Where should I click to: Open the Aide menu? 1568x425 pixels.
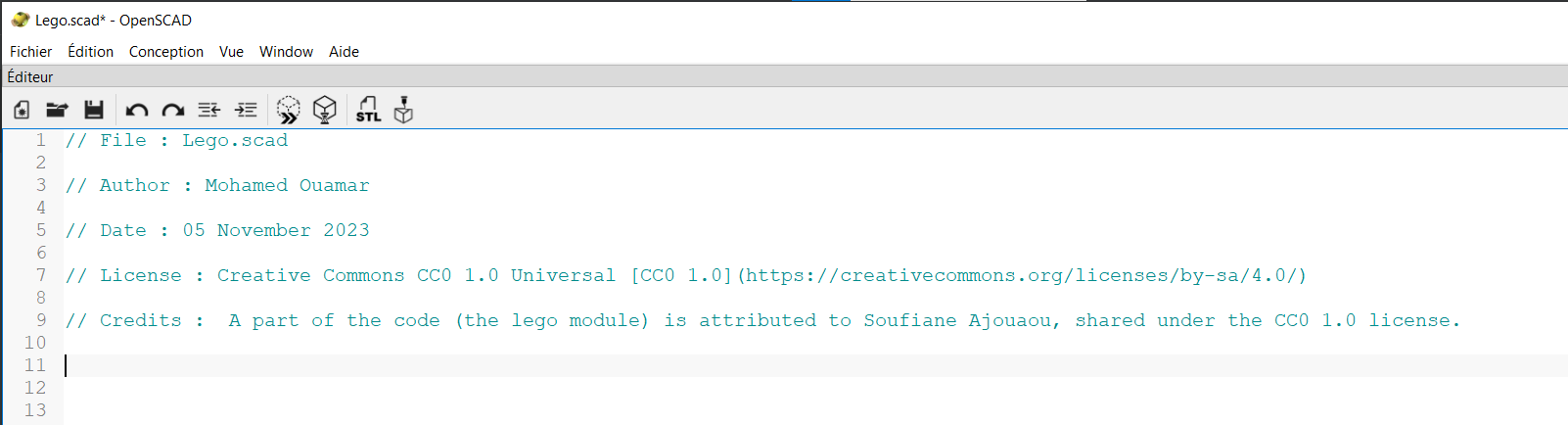344,52
